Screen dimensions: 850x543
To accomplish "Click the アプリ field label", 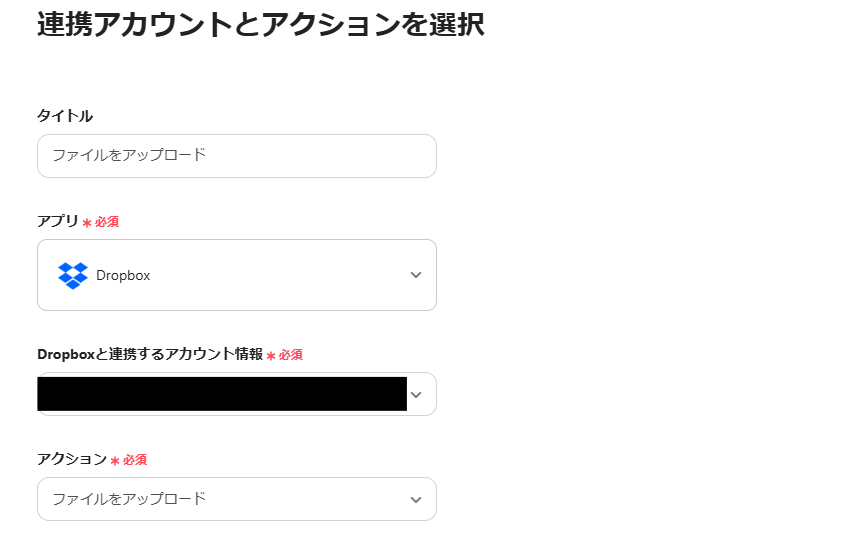I will click(x=57, y=221).
